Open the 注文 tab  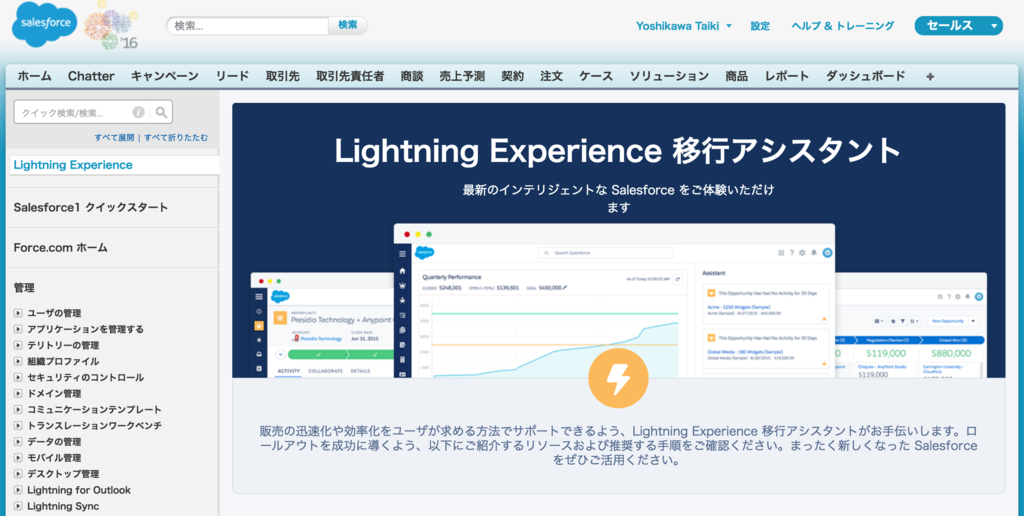[551, 76]
